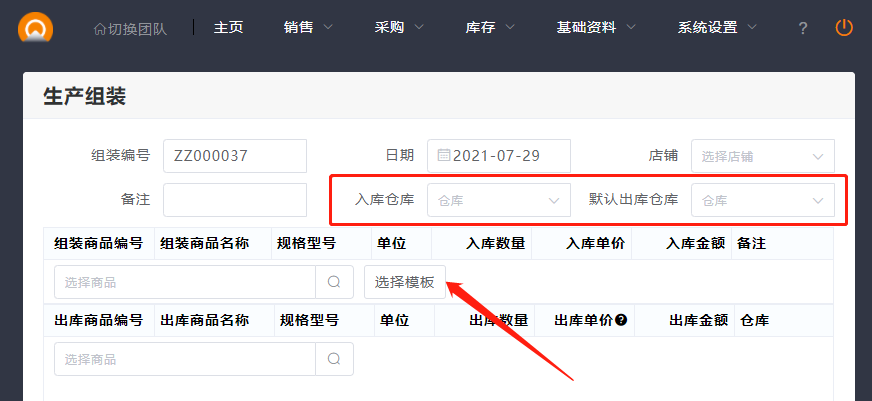This screenshot has width=872, height=401.
Task: Click search icon beside outbound product field
Action: pos(334,359)
